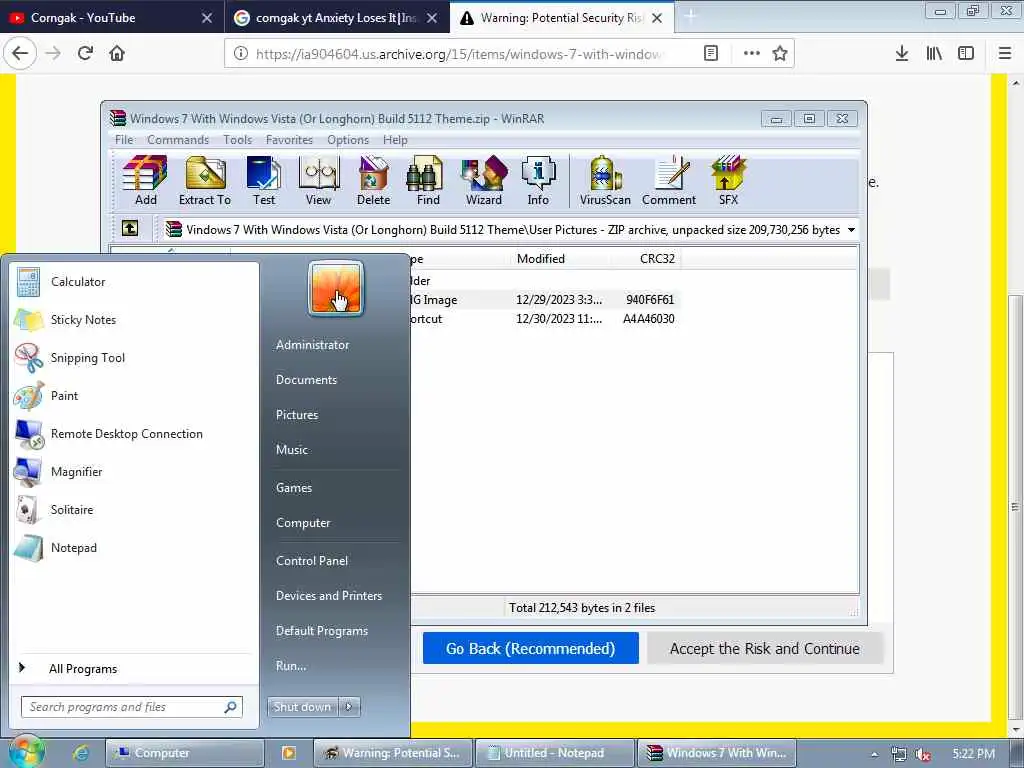Viewport: 1024px width, 768px height.
Task: Click the Test archive icon
Action: (x=264, y=180)
